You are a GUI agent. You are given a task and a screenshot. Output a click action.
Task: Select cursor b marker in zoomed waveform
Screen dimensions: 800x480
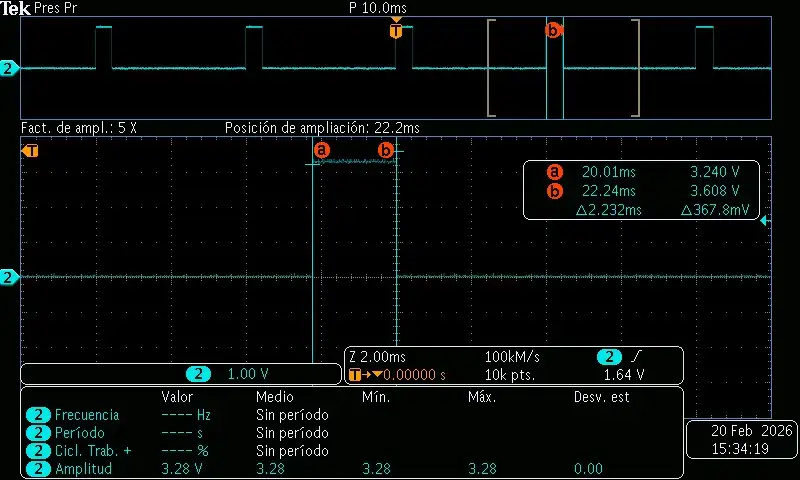click(x=386, y=150)
